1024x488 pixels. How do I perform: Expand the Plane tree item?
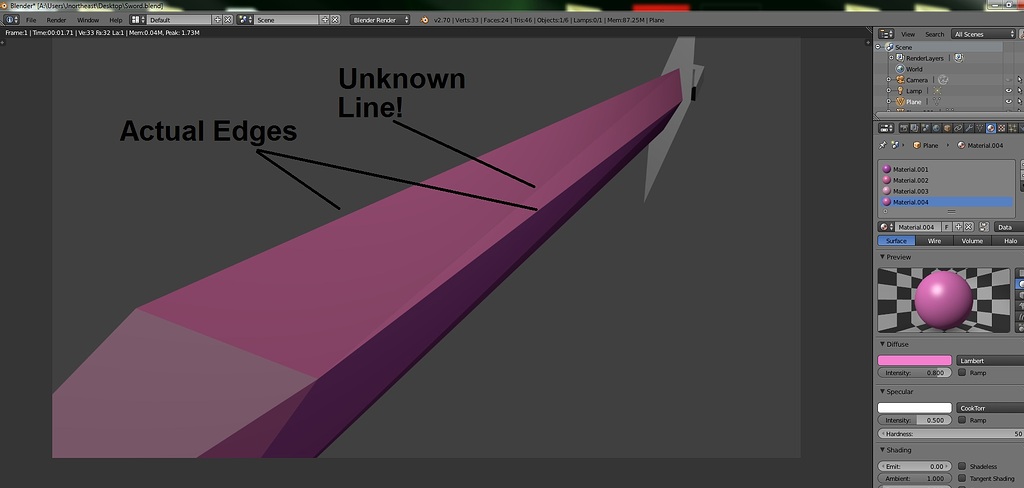pyautogui.click(x=888, y=101)
